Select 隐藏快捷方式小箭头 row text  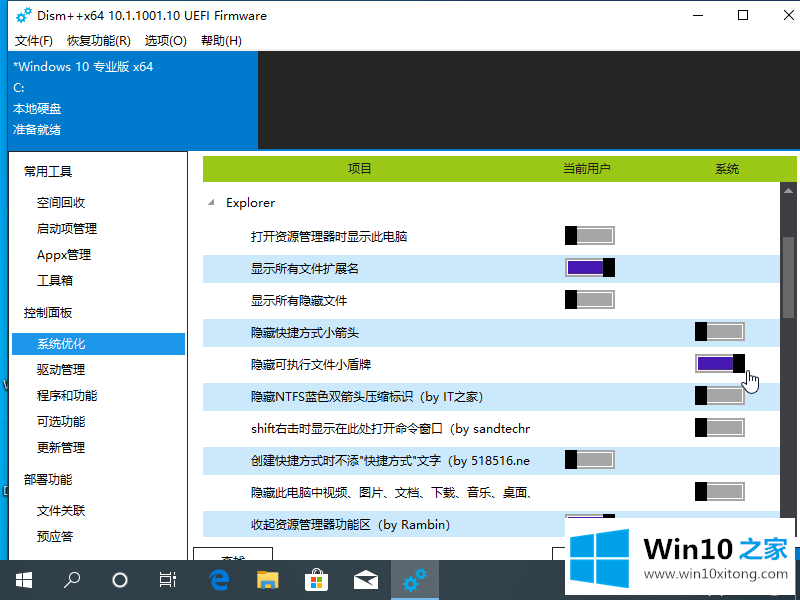[305, 333]
